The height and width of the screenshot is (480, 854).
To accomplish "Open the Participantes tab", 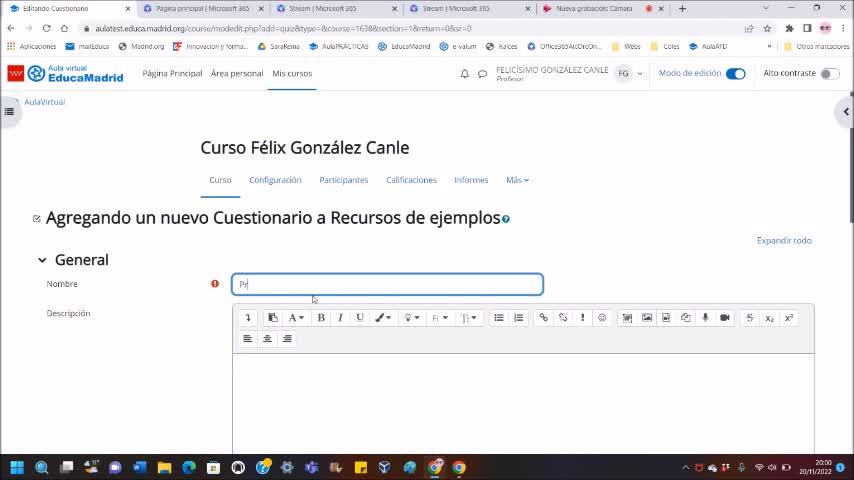I will point(344,180).
